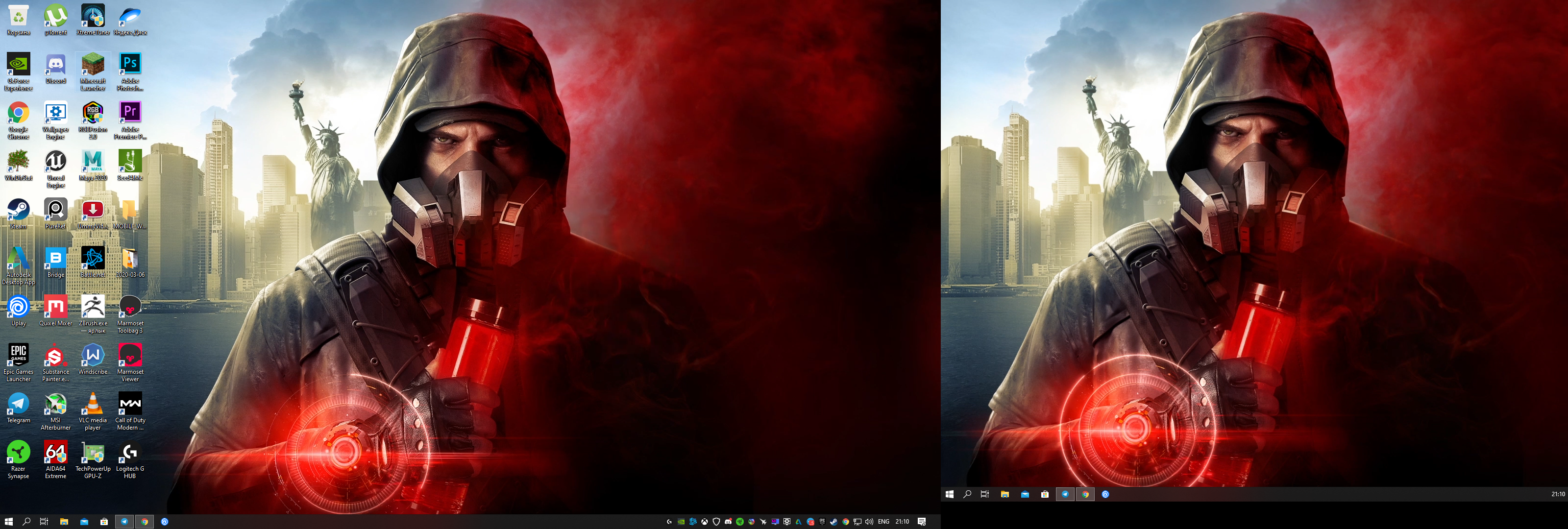The width and height of the screenshot is (1568, 529).
Task: Open the Mail app from the main taskbar
Action: click(x=84, y=522)
